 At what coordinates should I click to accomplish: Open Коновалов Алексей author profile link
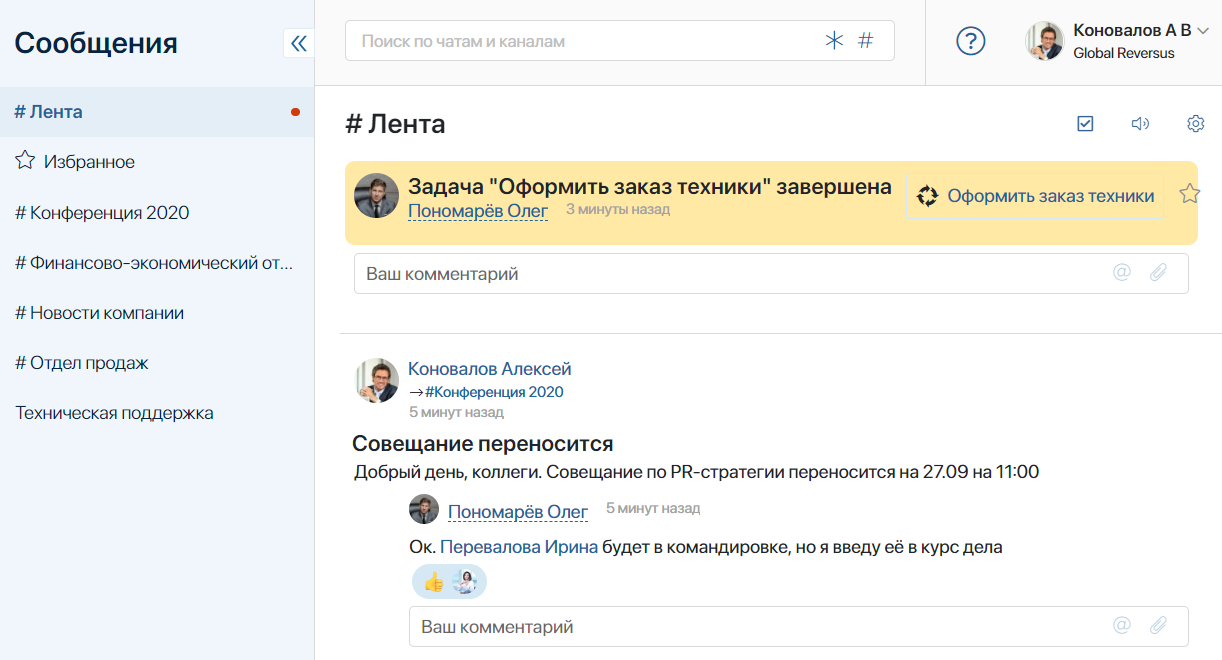point(490,369)
